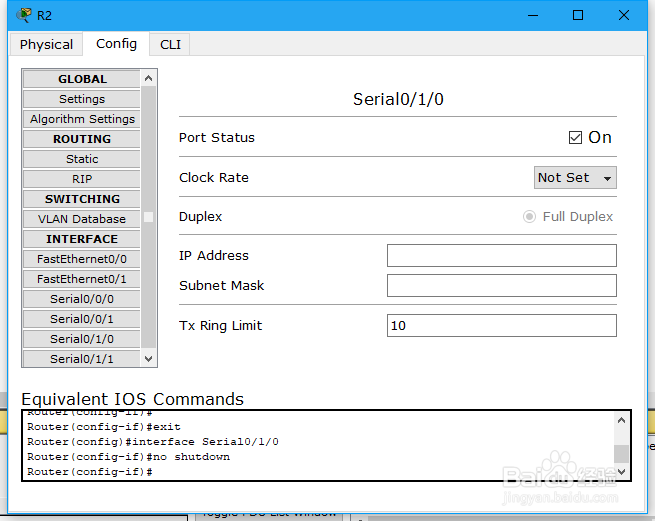Image resolution: width=655 pixels, height=521 pixels.
Task: Click the 'interface Serial0/1/0' command line
Action: (152, 442)
